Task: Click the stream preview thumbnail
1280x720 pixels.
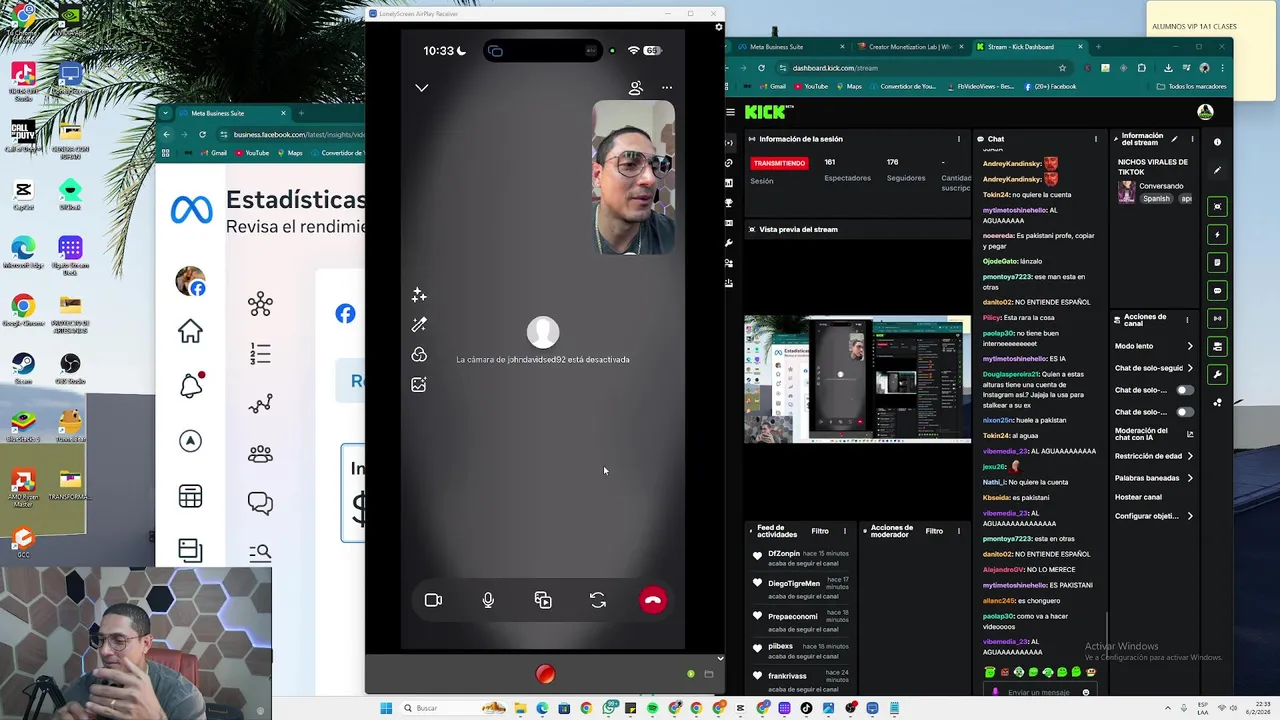Action: [x=857, y=379]
